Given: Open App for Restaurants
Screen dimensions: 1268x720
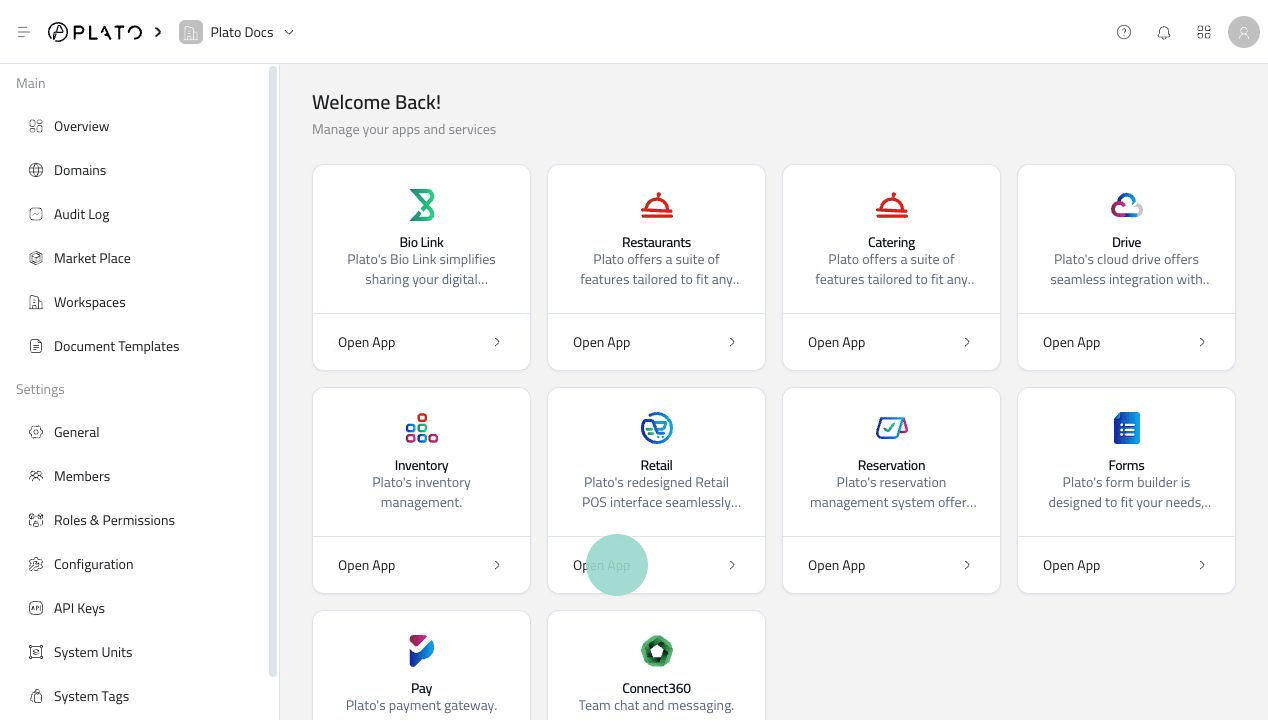Looking at the screenshot, I should 657,342.
